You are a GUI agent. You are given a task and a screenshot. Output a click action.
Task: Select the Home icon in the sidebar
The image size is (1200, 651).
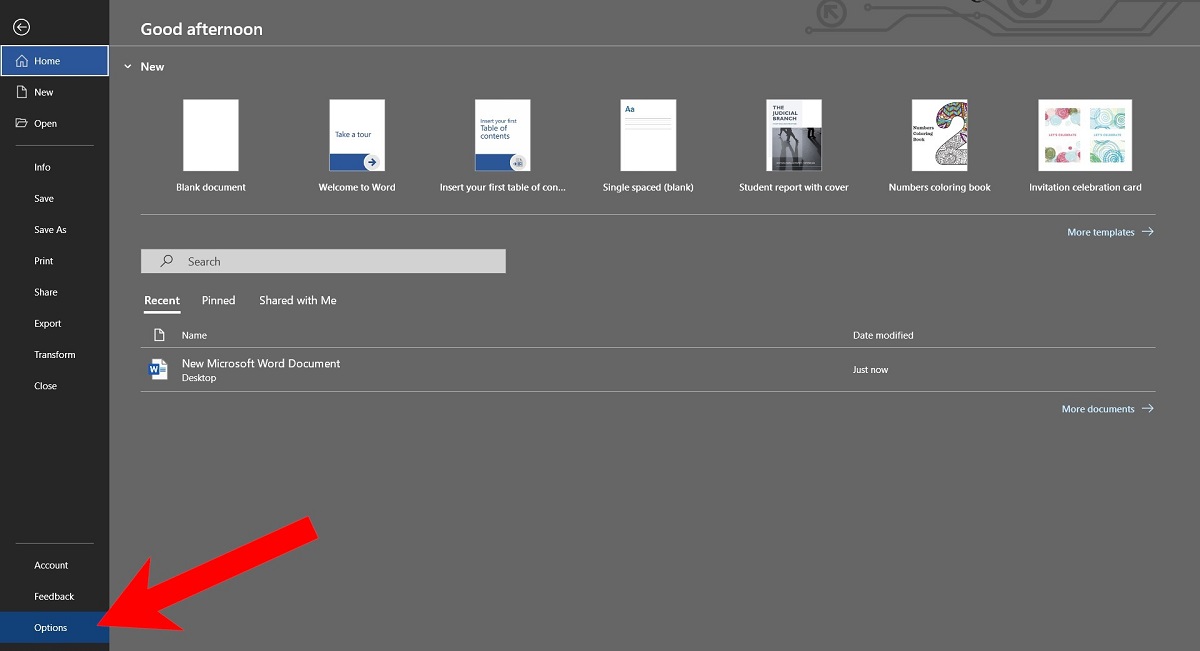tap(22, 60)
